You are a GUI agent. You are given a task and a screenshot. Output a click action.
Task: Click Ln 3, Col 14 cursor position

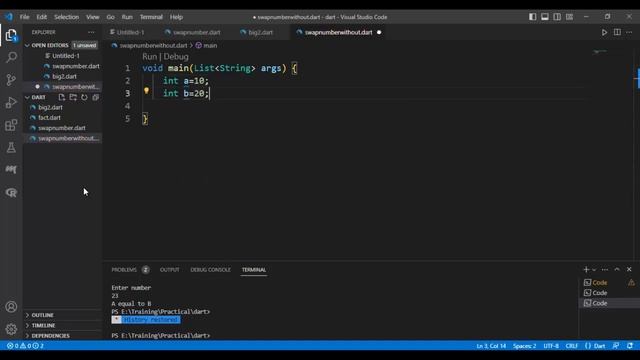[491, 346]
